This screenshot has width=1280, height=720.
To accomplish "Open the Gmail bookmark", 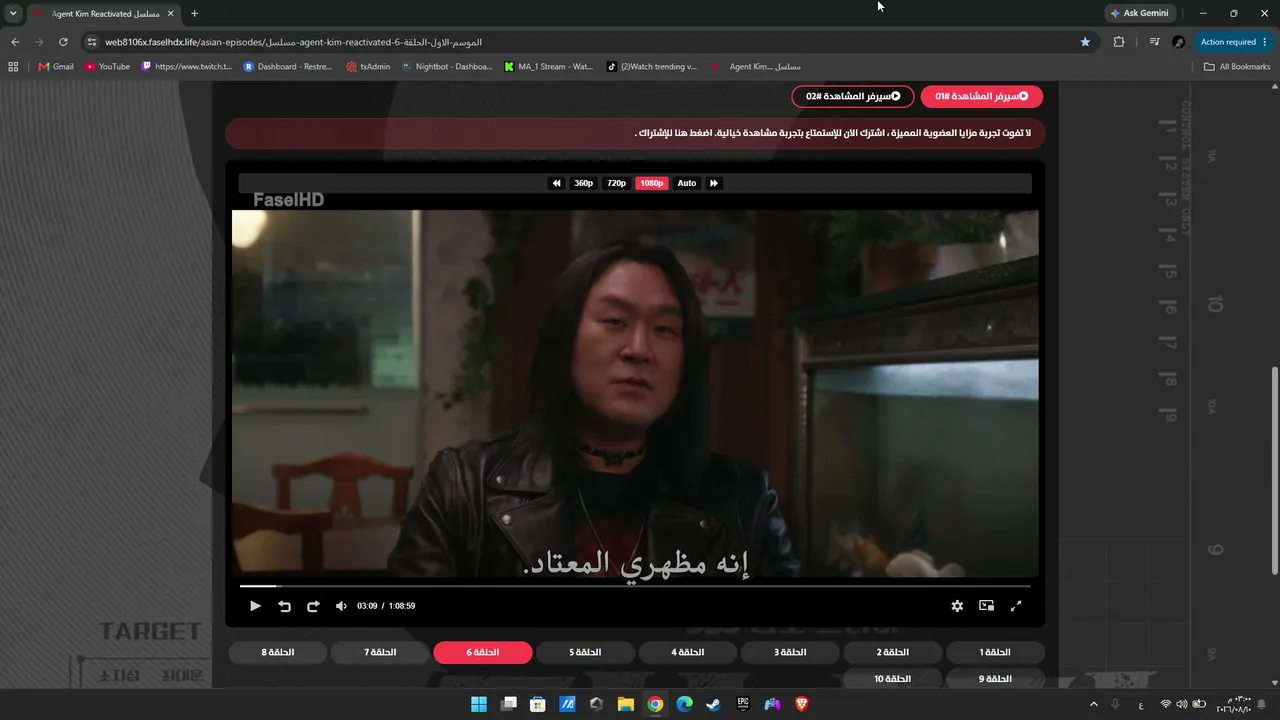I will (x=56, y=67).
